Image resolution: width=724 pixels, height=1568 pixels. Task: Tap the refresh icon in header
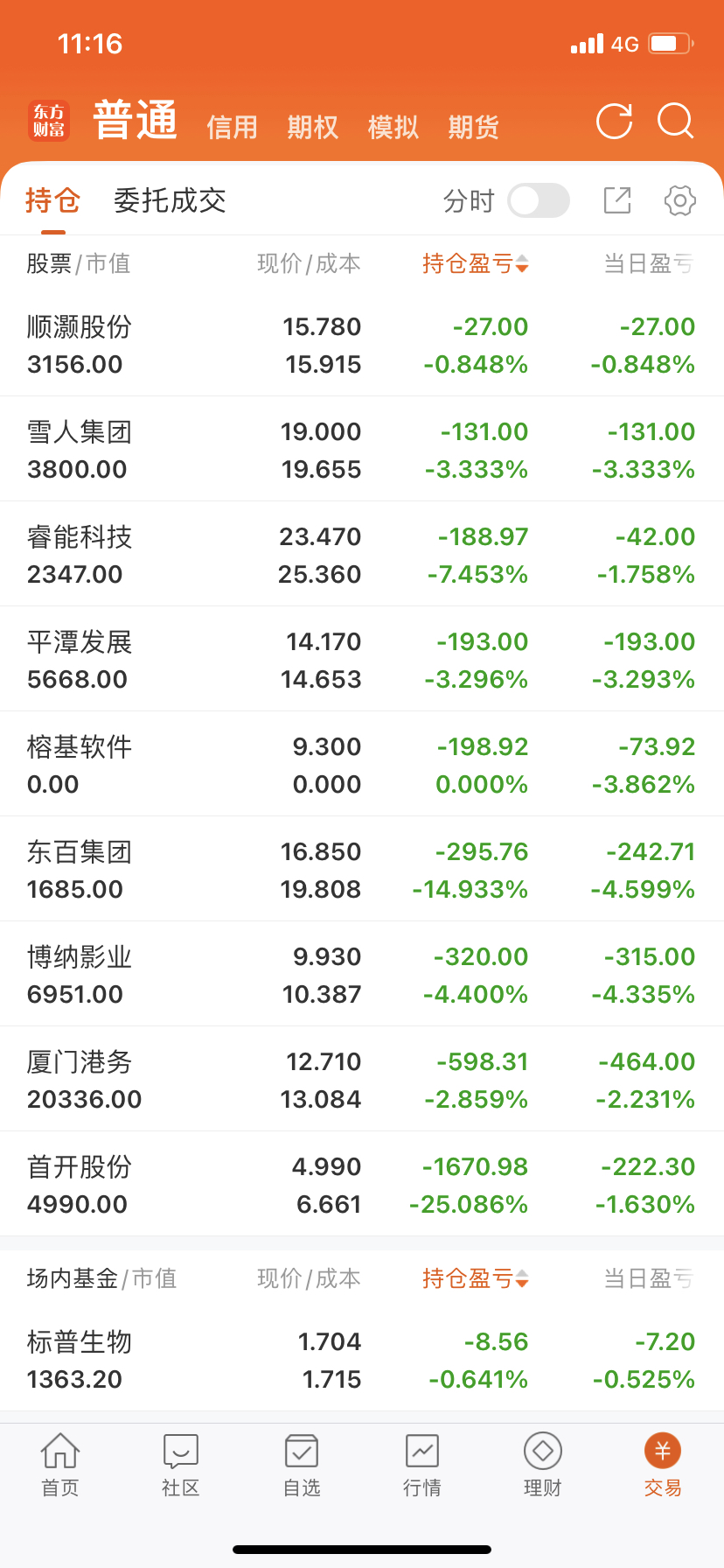[x=614, y=122]
